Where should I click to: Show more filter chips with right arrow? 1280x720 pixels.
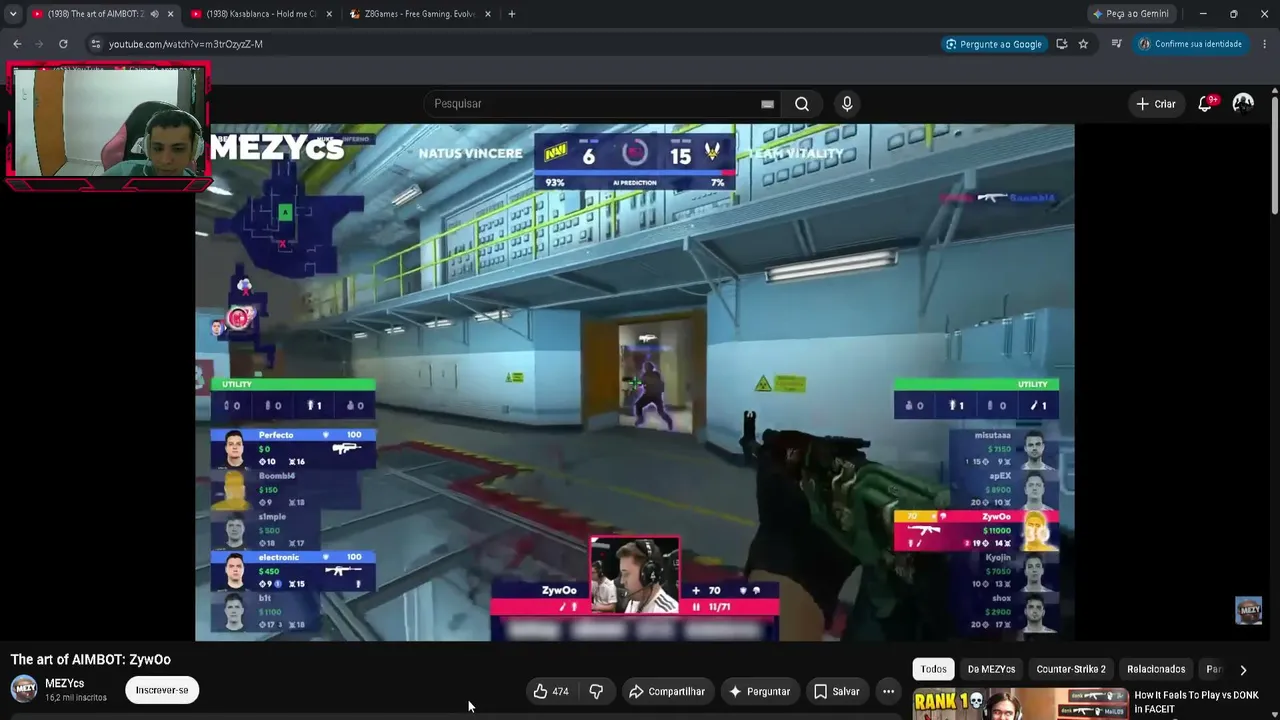[x=1243, y=670]
